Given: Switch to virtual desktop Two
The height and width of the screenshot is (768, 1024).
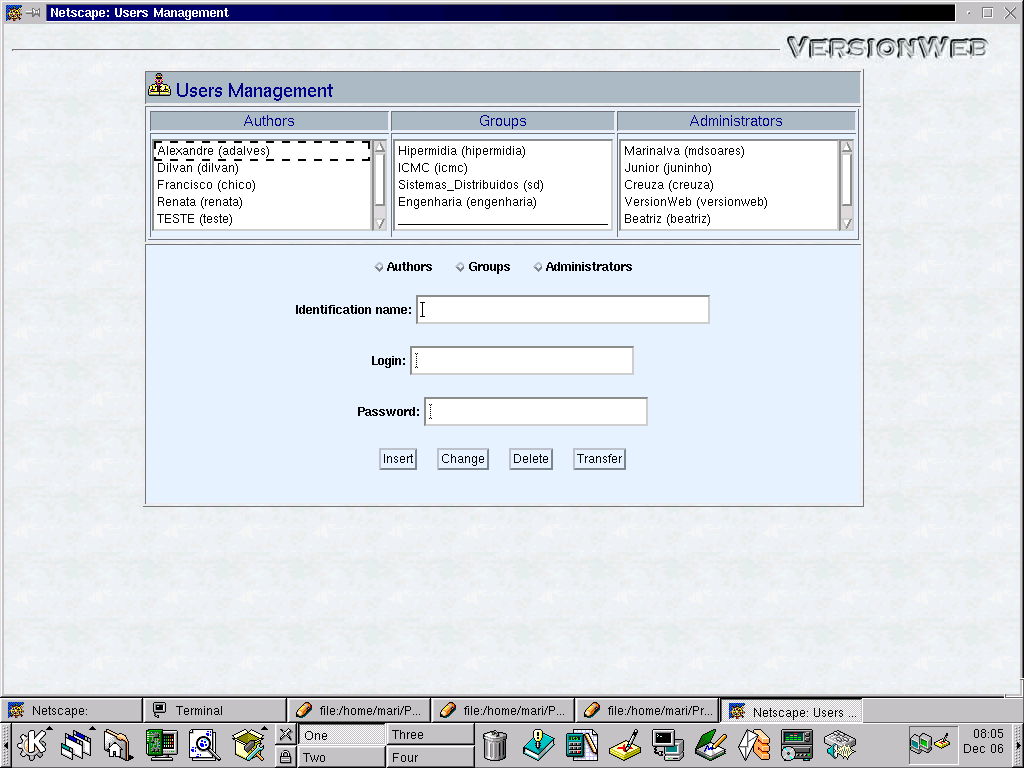Looking at the screenshot, I should (341, 757).
